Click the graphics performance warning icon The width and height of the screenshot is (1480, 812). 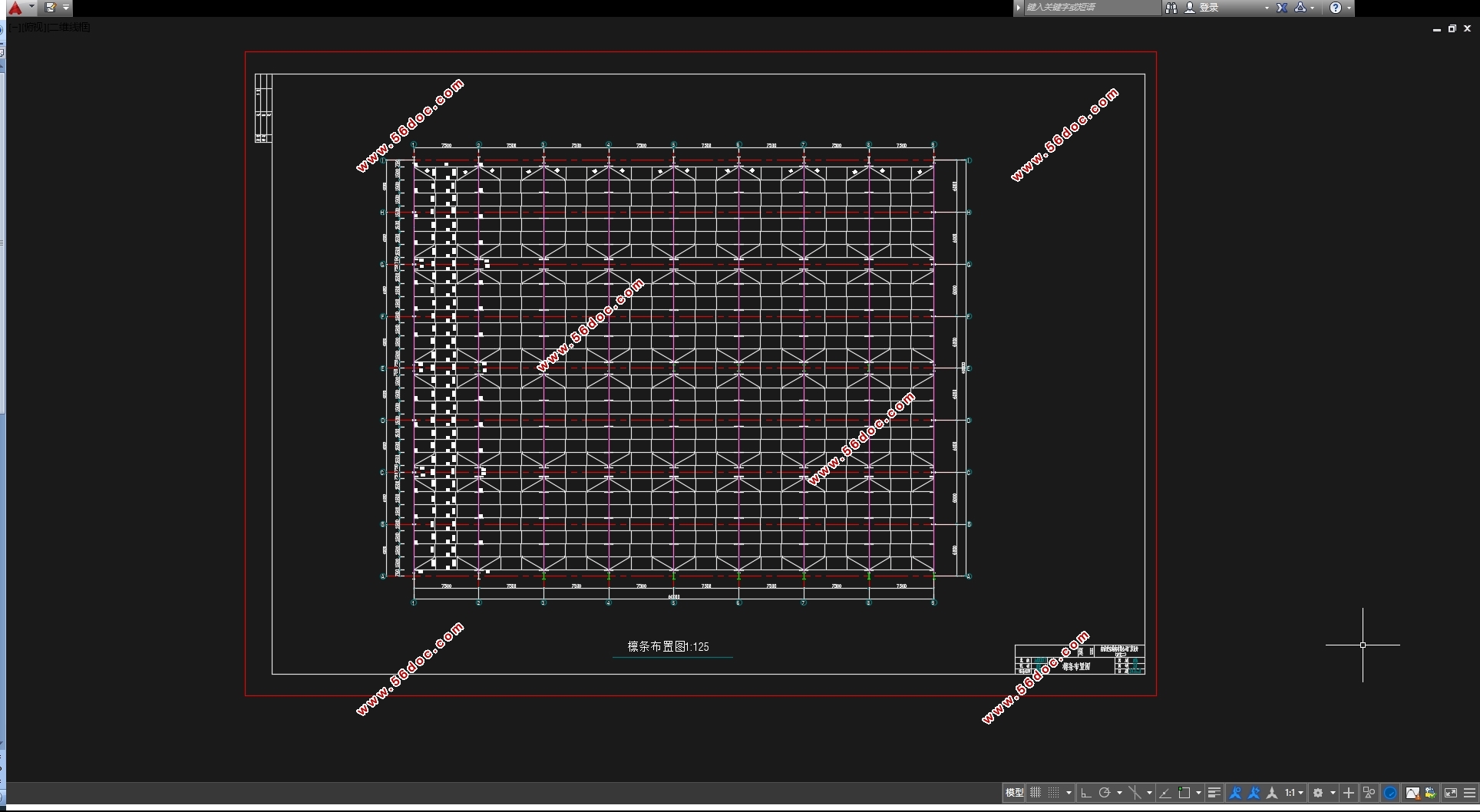pos(1412,793)
